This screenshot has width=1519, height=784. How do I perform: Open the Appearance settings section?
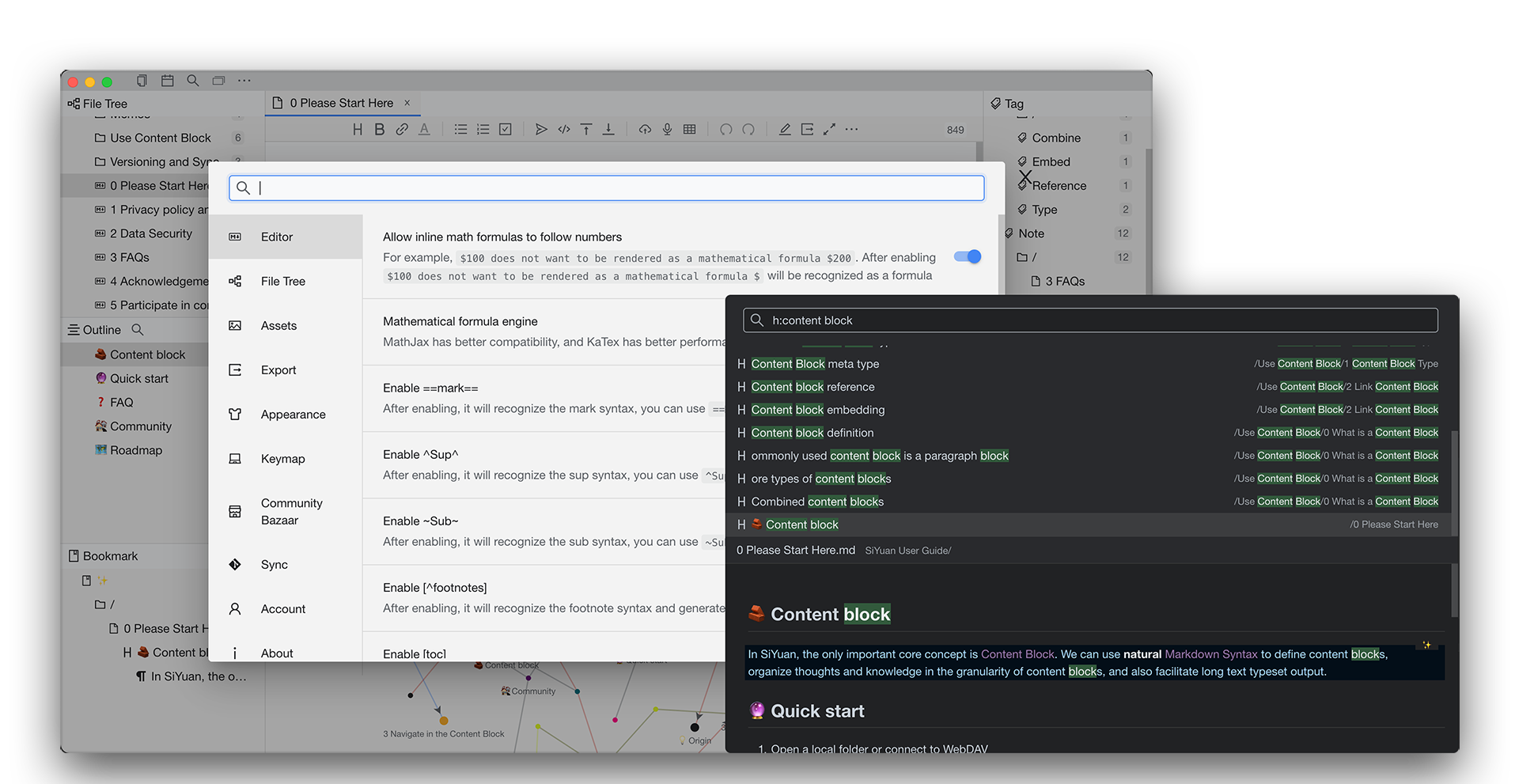293,415
